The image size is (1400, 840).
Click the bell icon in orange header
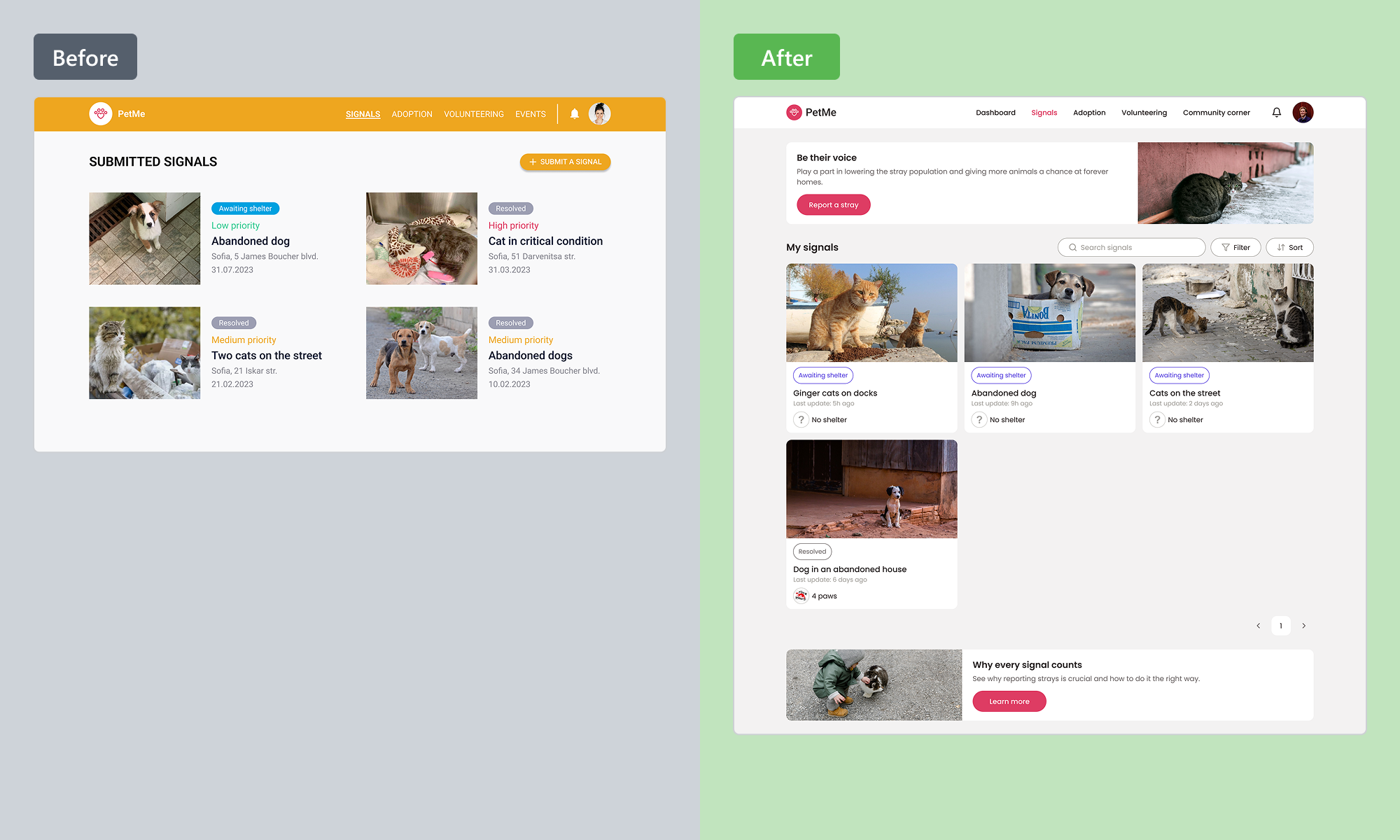coord(574,113)
